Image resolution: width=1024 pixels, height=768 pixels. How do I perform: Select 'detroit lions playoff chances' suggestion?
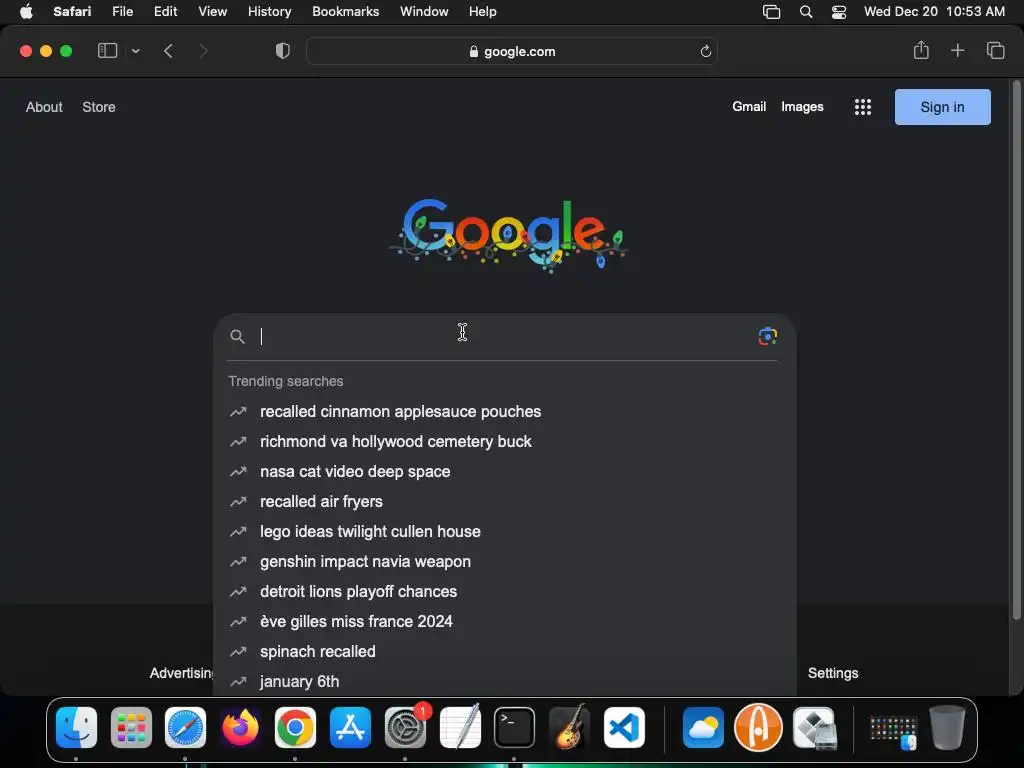504,592
